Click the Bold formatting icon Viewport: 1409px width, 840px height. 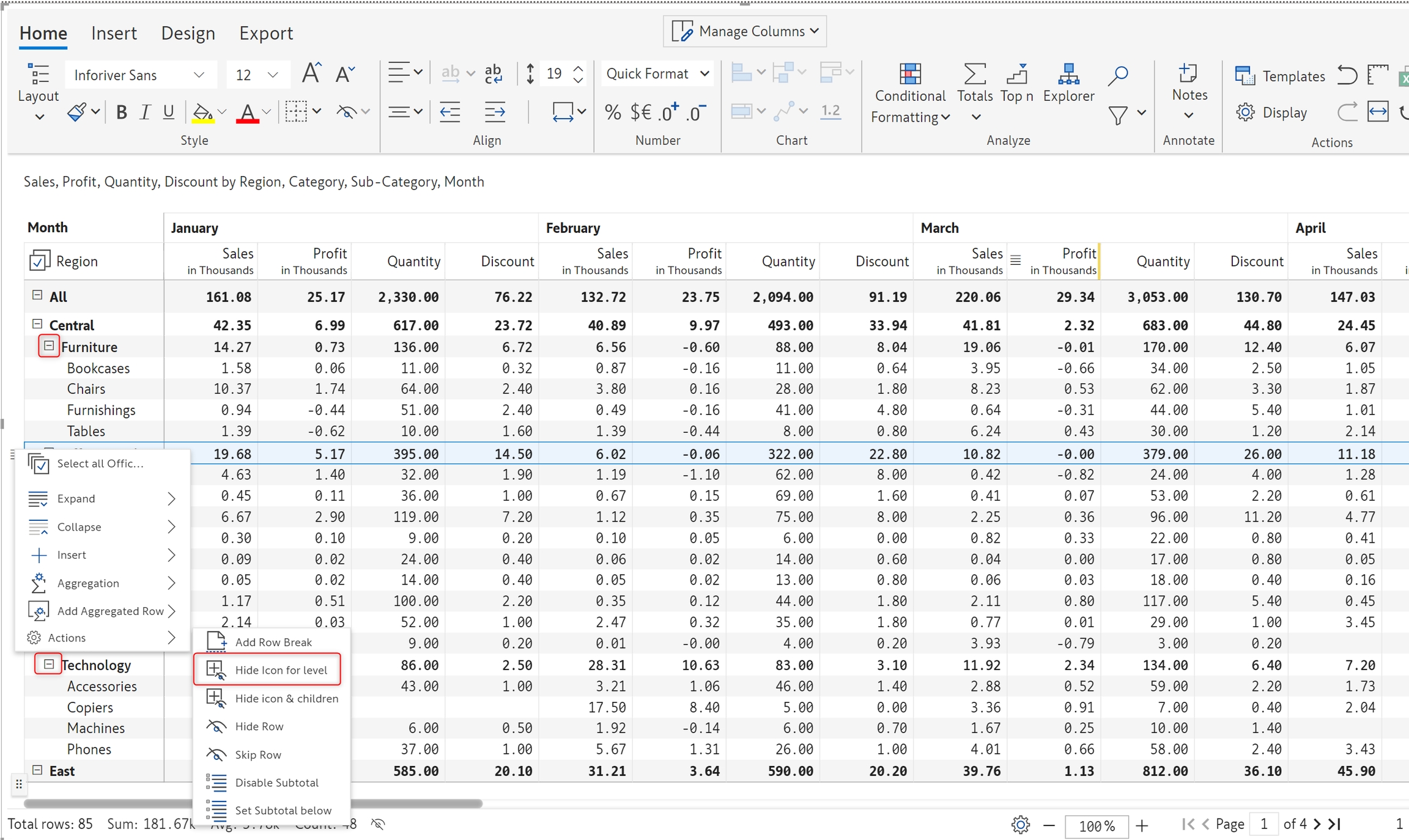coord(121,112)
